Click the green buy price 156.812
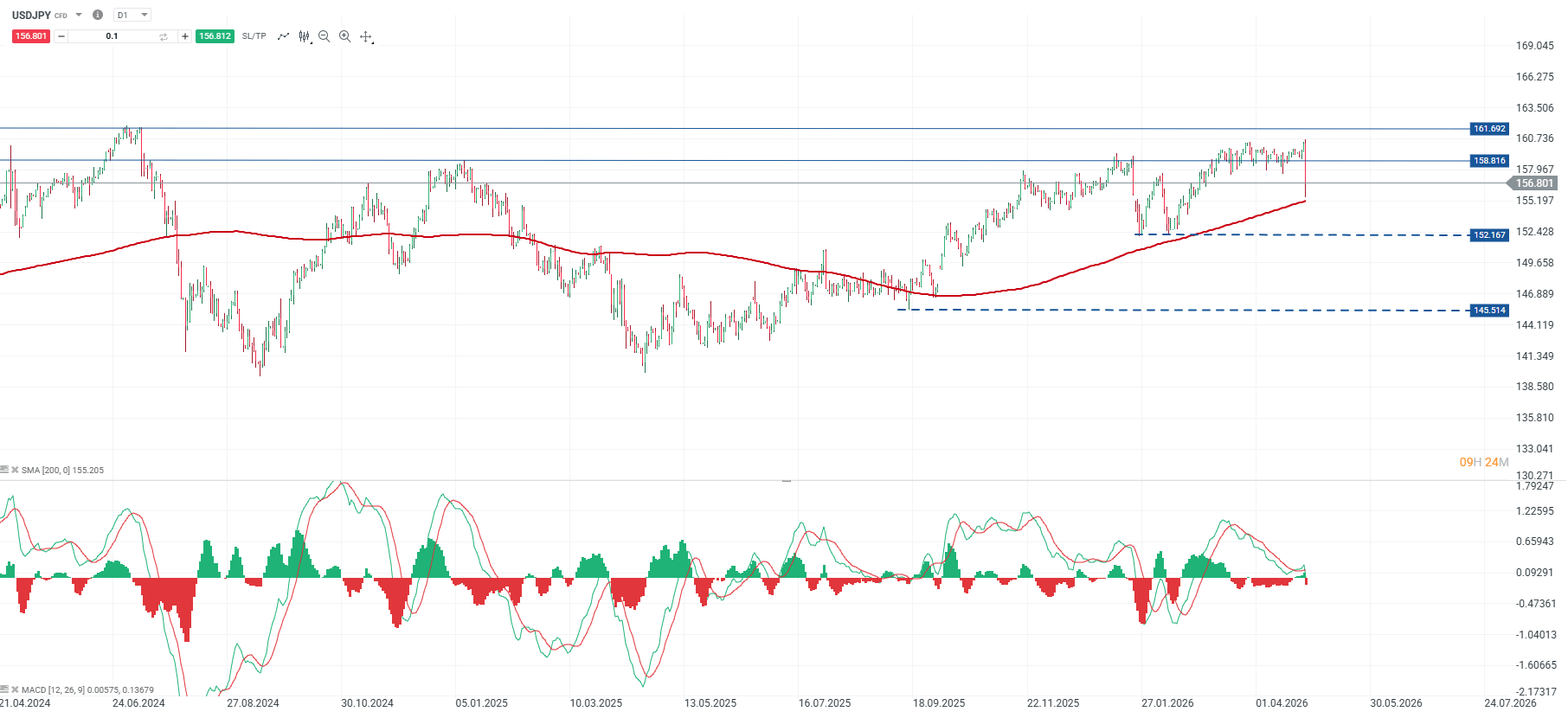 click(215, 36)
